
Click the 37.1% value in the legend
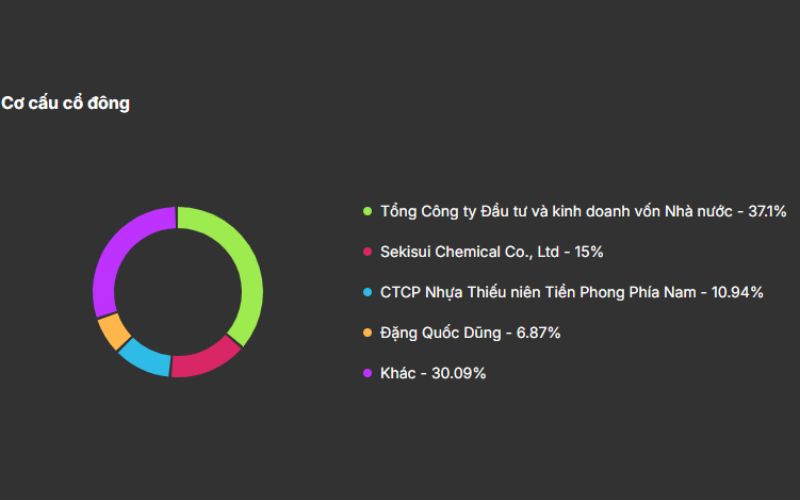[767, 211]
